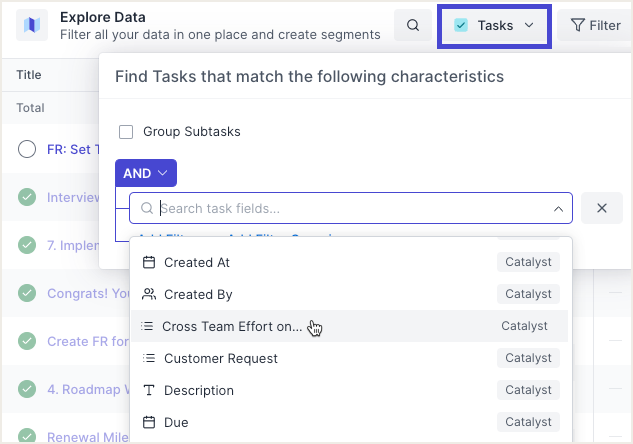This screenshot has height=444, width=633.
Task: Click the text icon beside Description
Action: [149, 390]
